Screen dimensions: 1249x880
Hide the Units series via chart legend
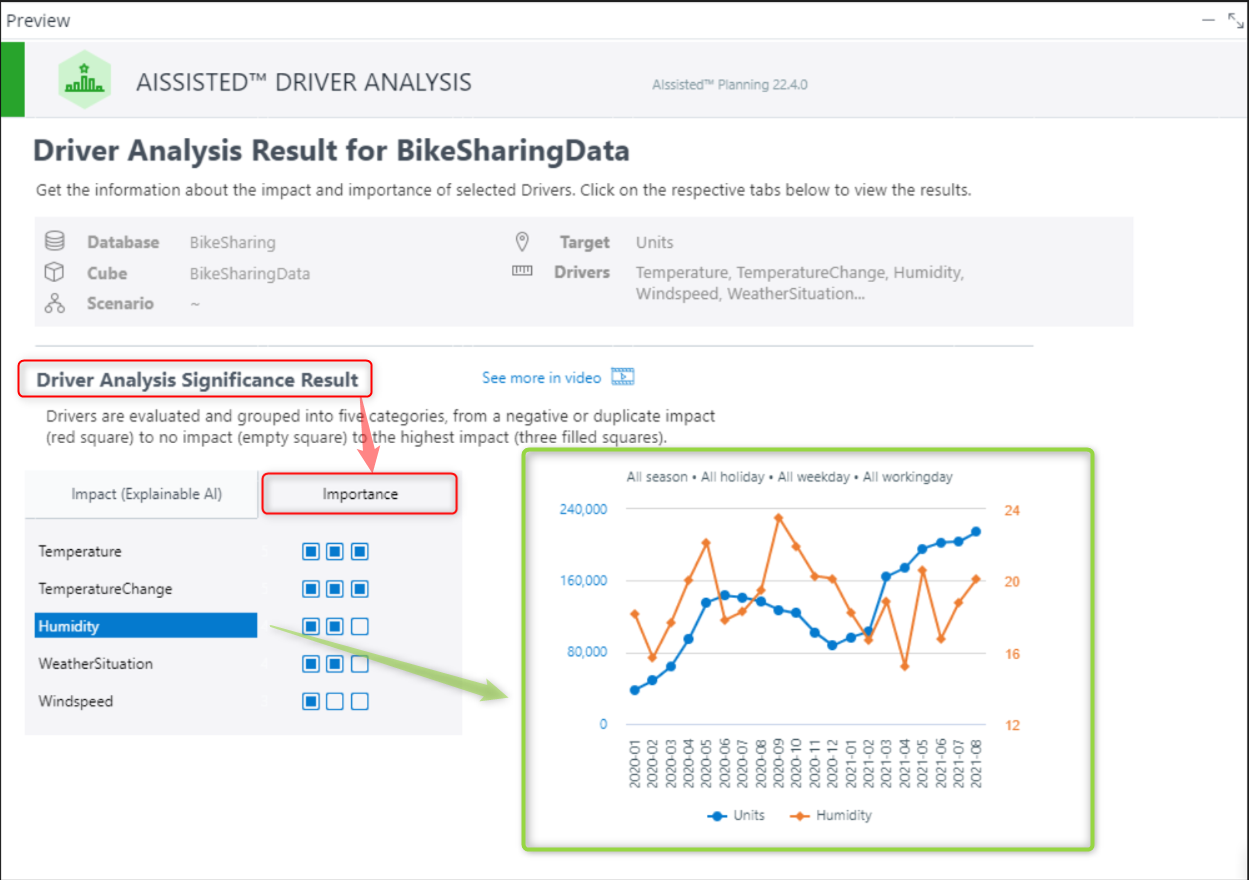coord(737,815)
